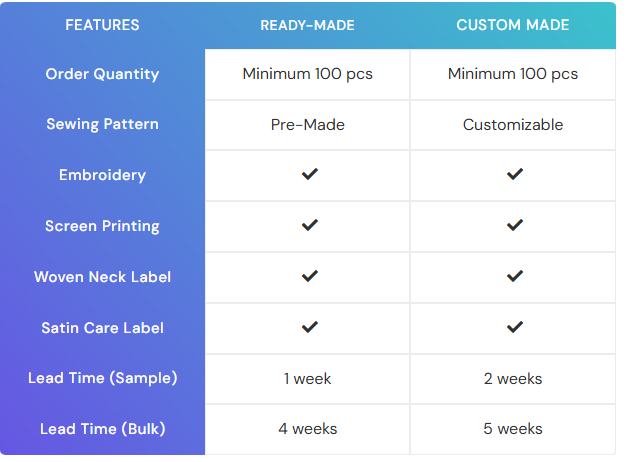
Task: Click Woven Neck Label checkmark under Ready-Made
Action: [309, 276]
